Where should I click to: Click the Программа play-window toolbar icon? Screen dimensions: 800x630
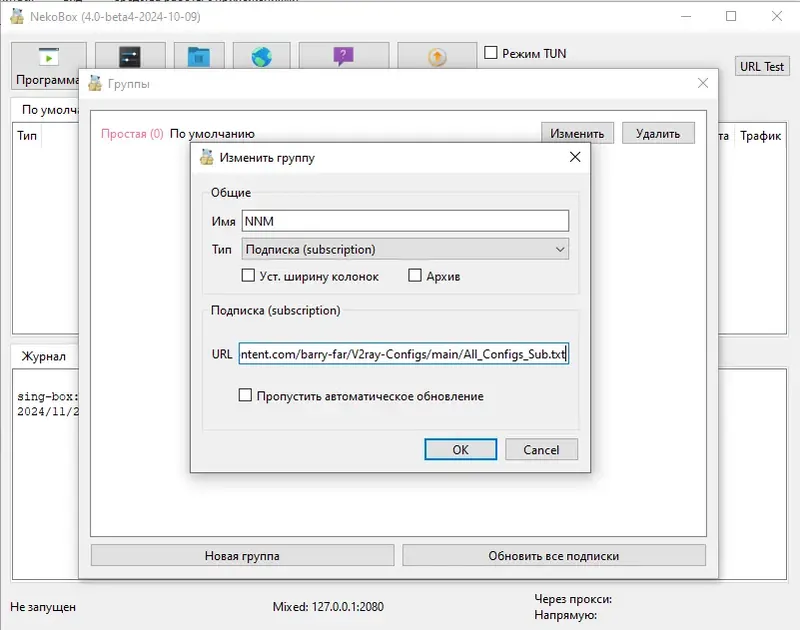(48, 57)
